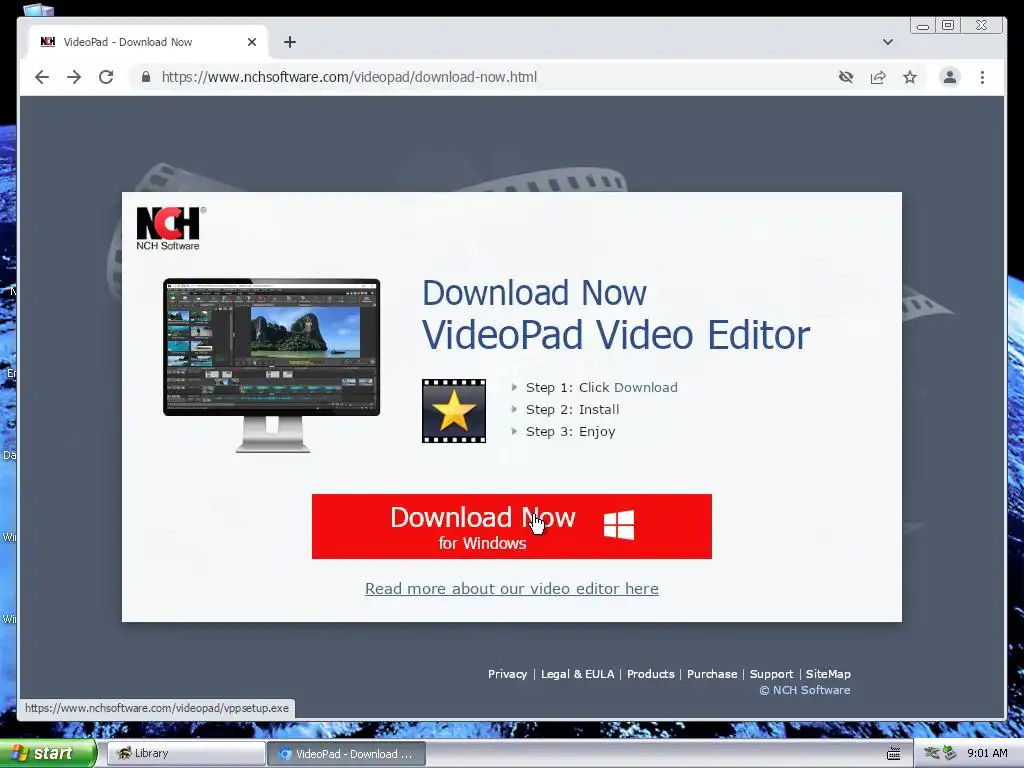Screen dimensions: 1024x768
Task: Open the Support footer link
Action: [771, 674]
